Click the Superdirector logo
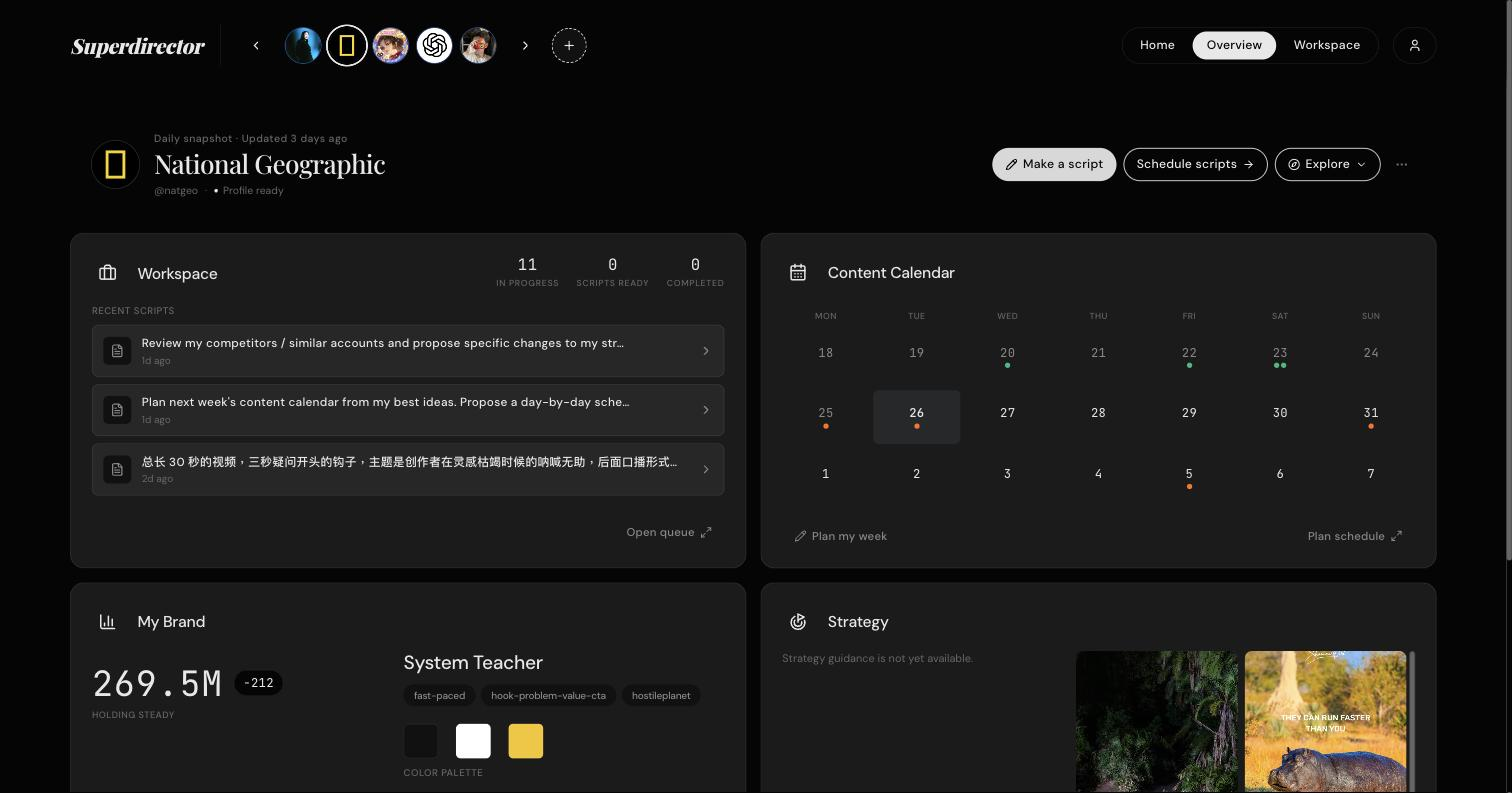The width and height of the screenshot is (1512, 793). click(x=138, y=46)
